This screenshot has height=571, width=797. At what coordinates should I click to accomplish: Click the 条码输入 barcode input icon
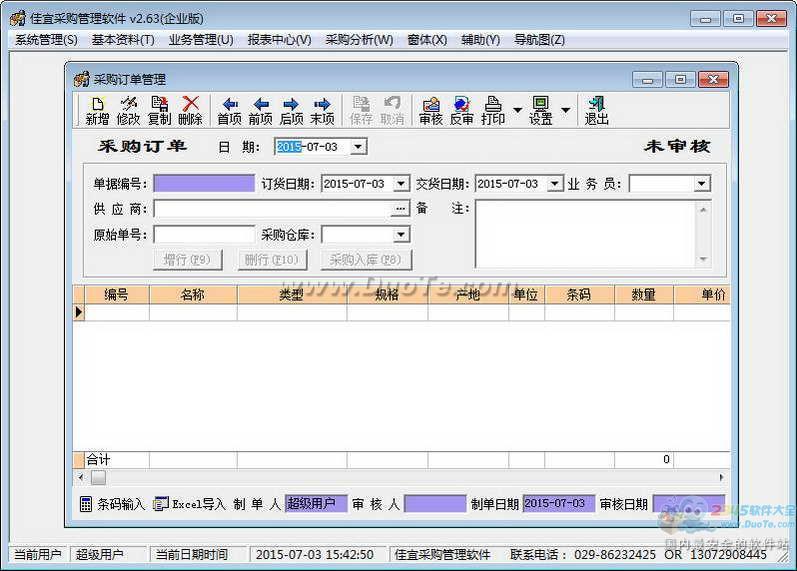click(86, 504)
